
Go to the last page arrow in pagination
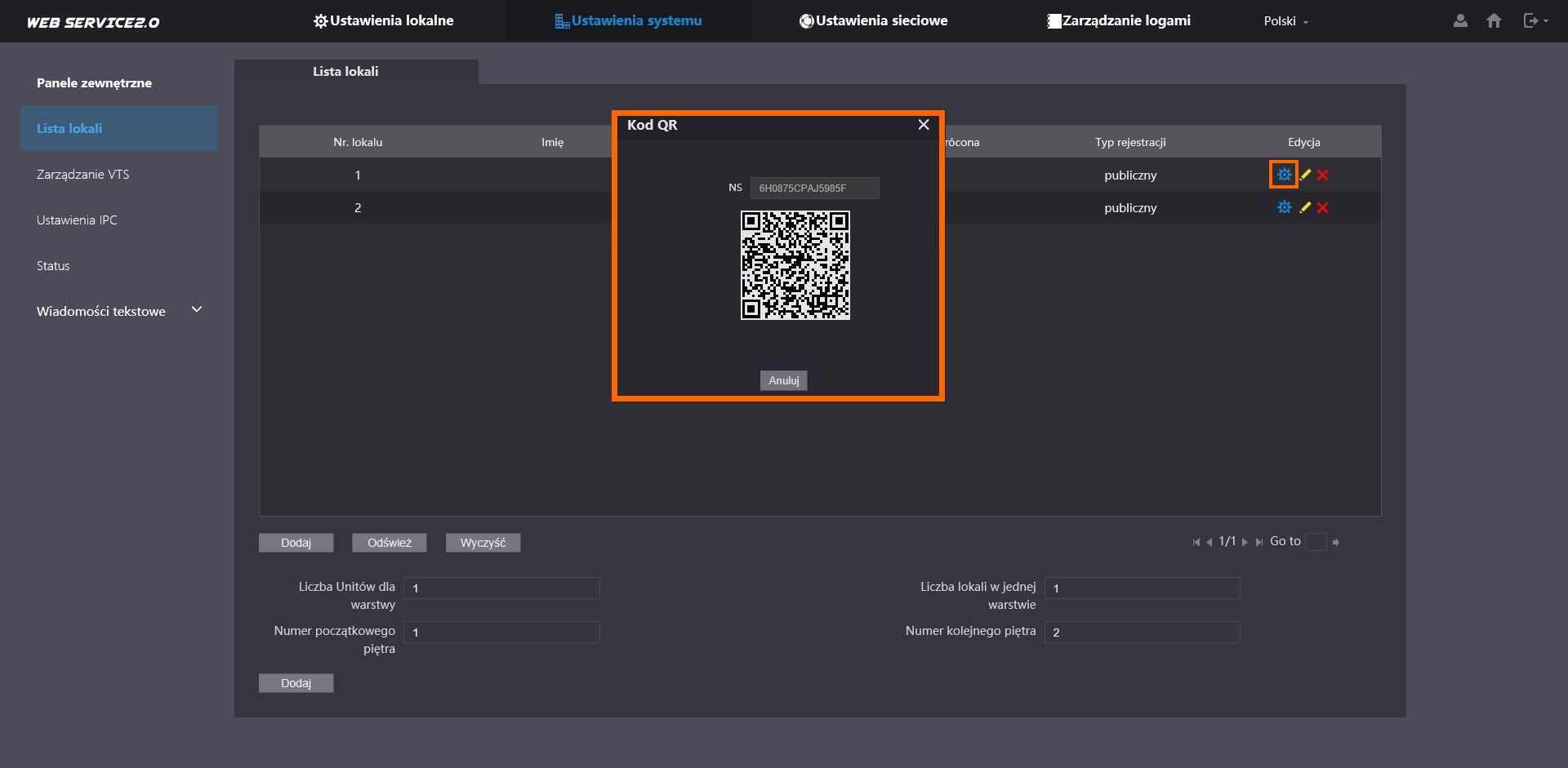pyautogui.click(x=1259, y=542)
